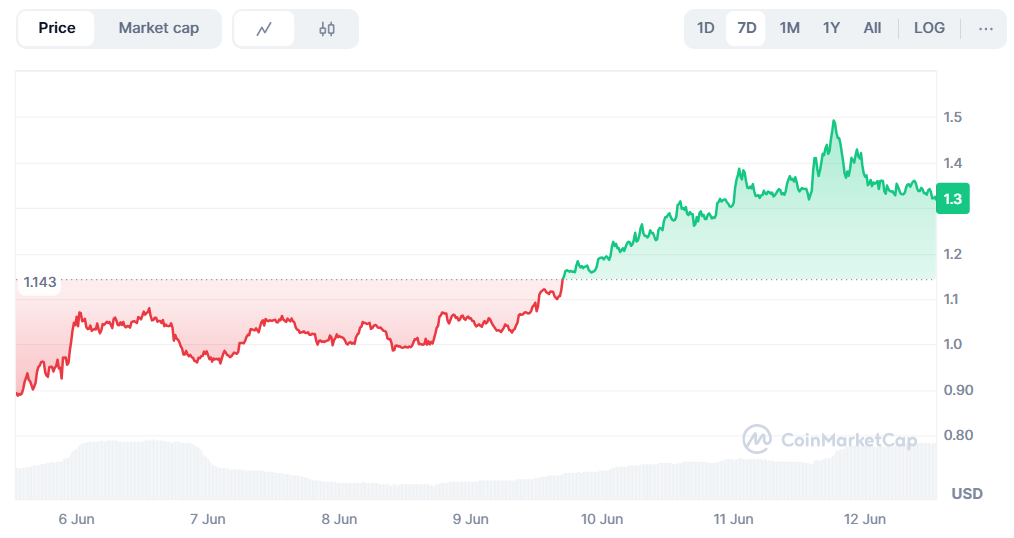Click the 12 Jun date label
The image size is (1014, 538).
(865, 519)
